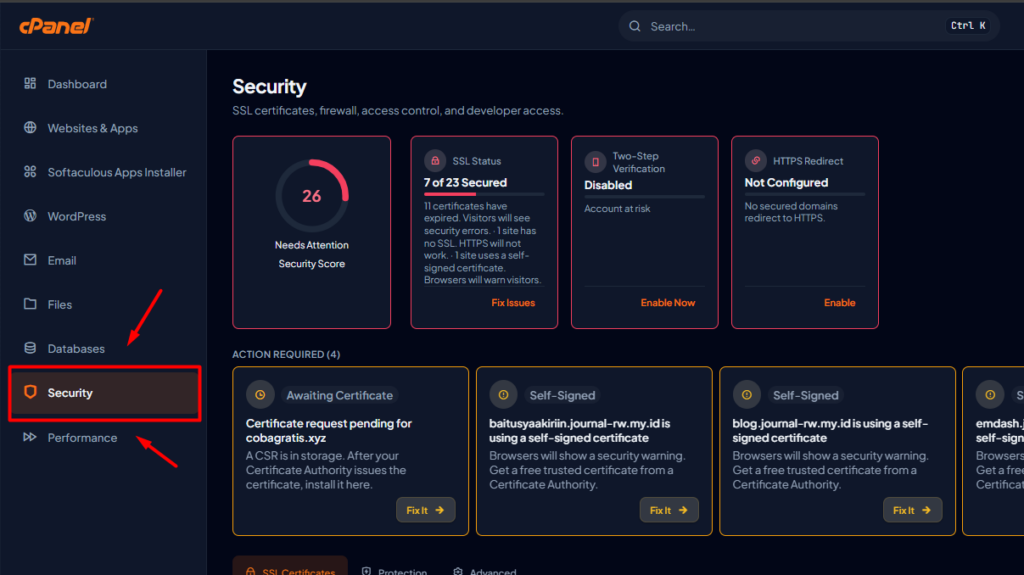This screenshot has height=575, width=1024.
Task: Click Fix It for cobagratis.xyz certificate
Action: tap(425, 510)
